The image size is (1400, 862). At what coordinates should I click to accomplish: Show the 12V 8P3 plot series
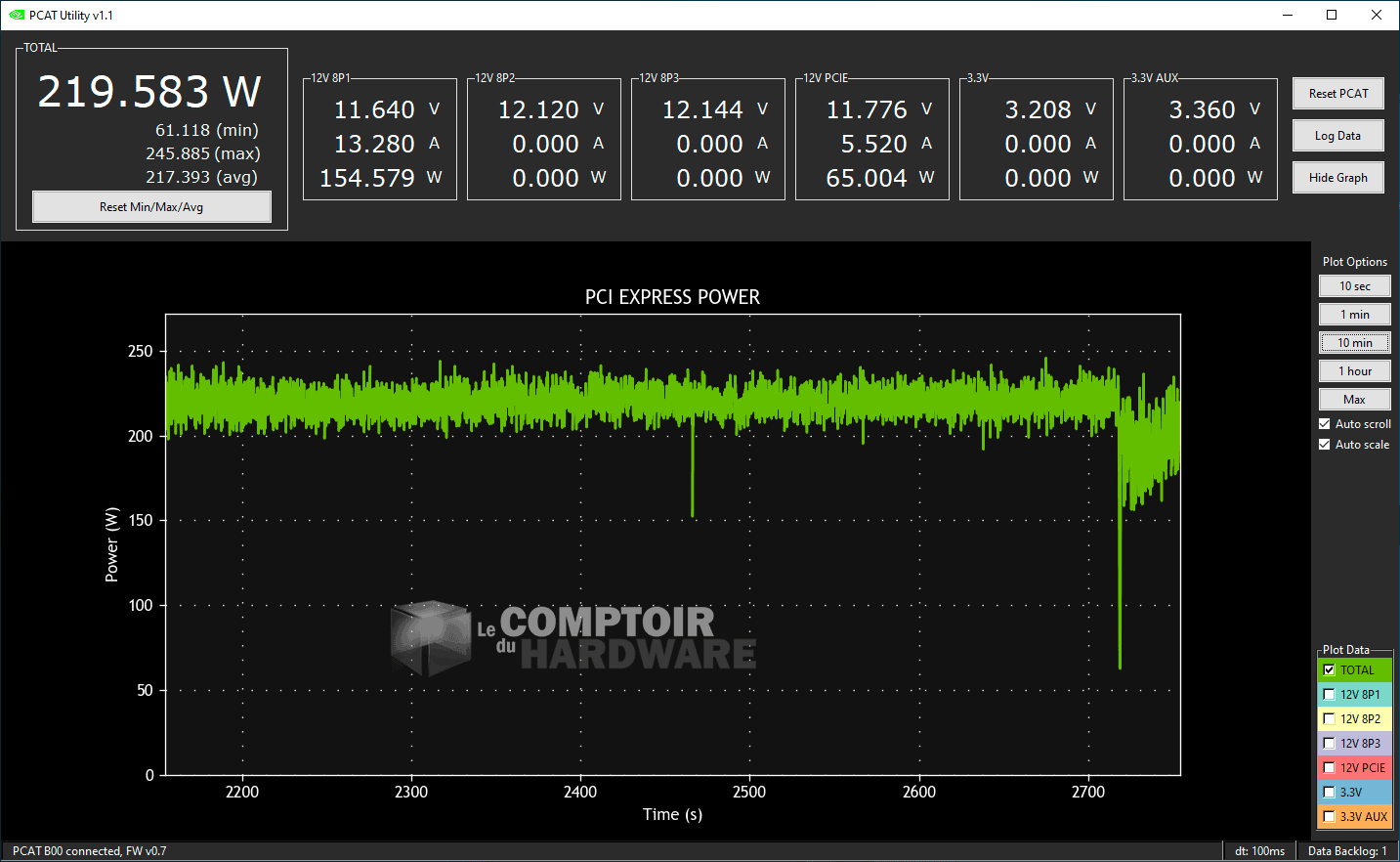[1329, 744]
